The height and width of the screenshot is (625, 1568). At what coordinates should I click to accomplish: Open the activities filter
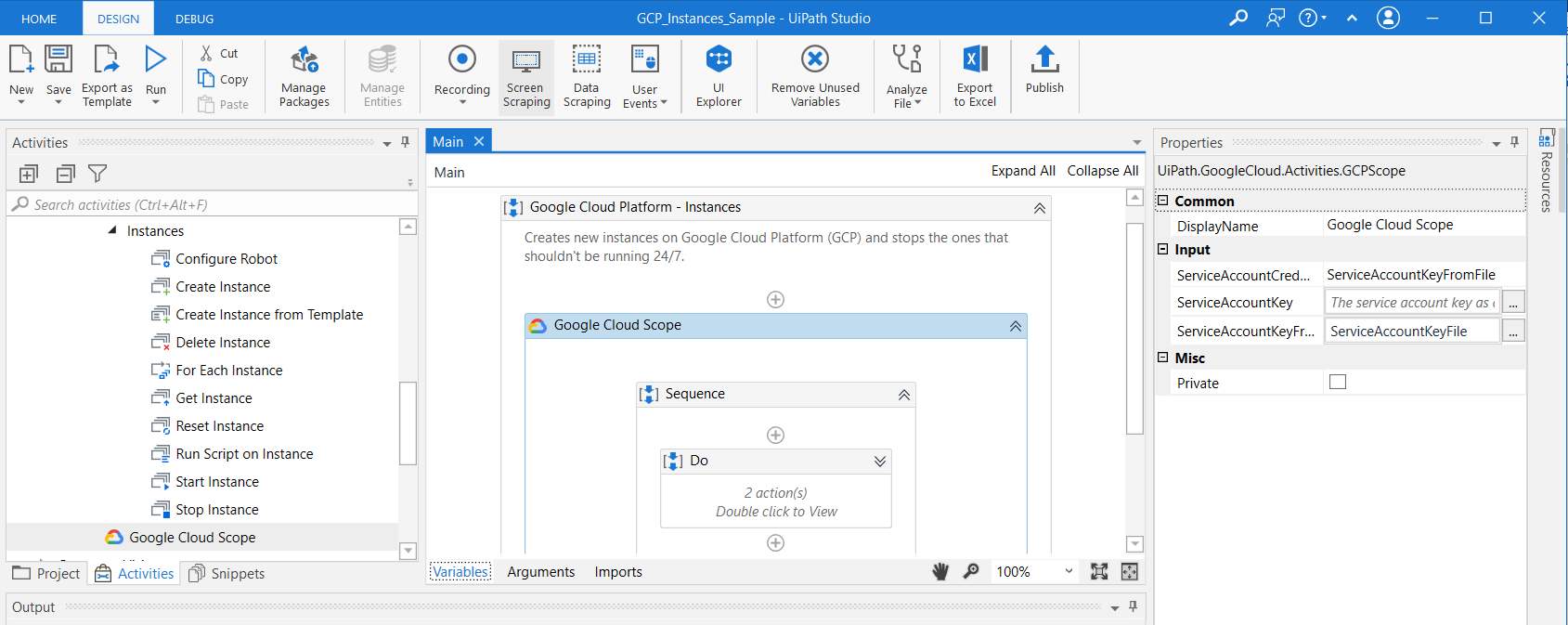[x=97, y=174]
